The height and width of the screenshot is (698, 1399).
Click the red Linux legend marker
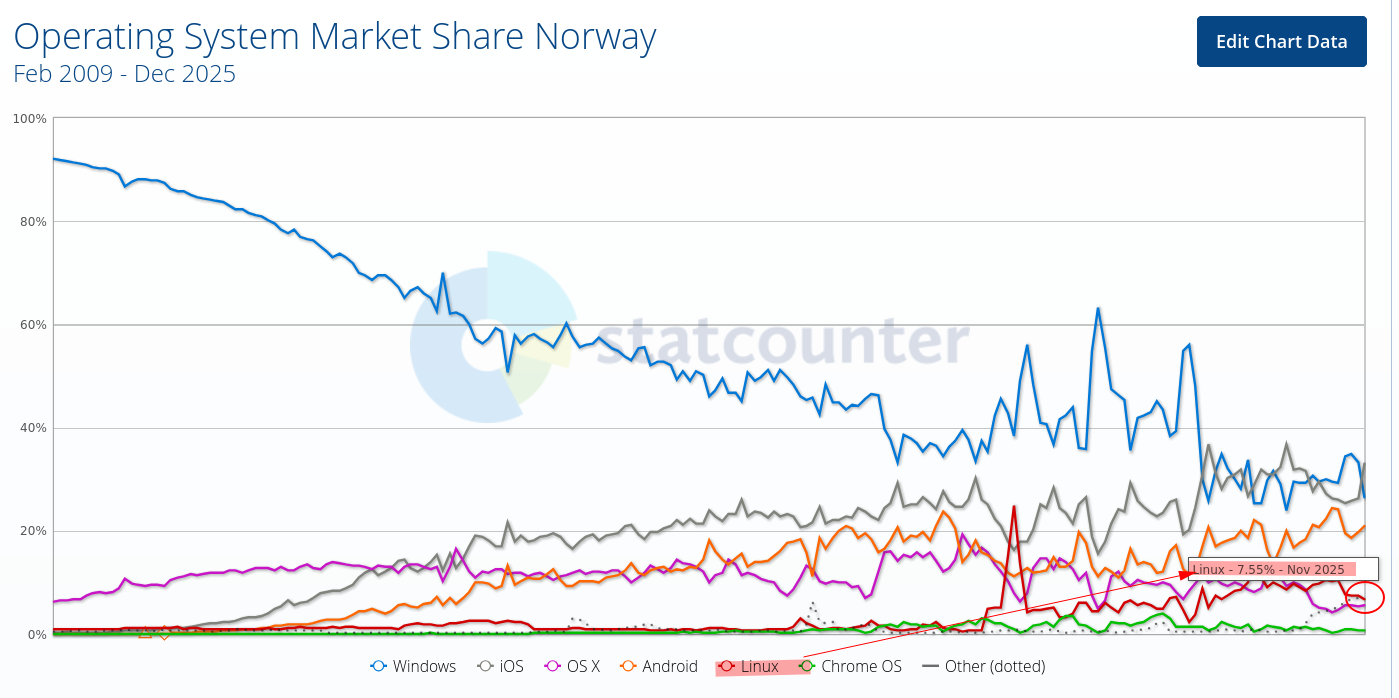(x=727, y=666)
